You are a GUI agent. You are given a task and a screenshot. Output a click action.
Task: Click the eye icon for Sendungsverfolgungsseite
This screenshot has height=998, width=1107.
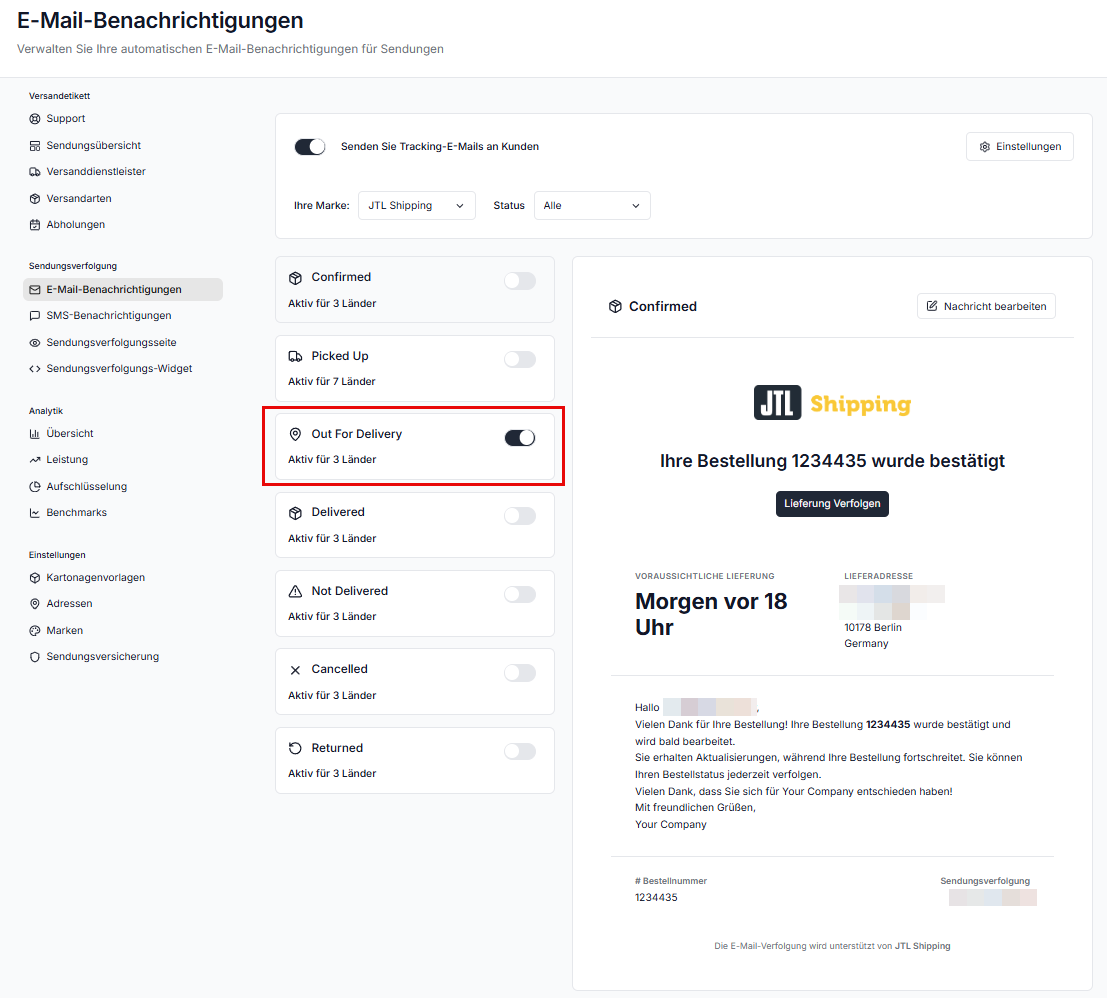[x=35, y=342]
